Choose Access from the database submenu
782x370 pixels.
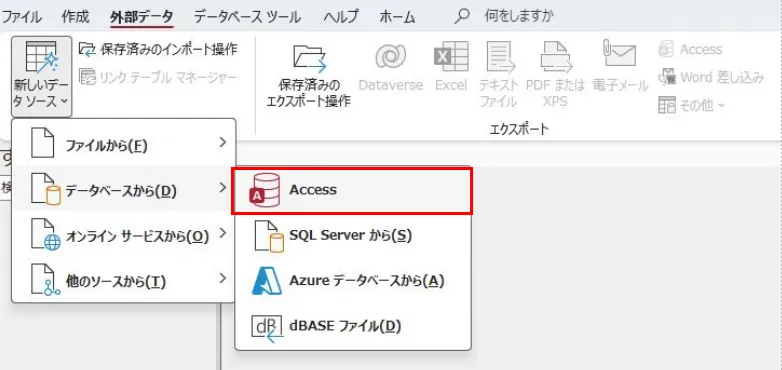(352, 191)
